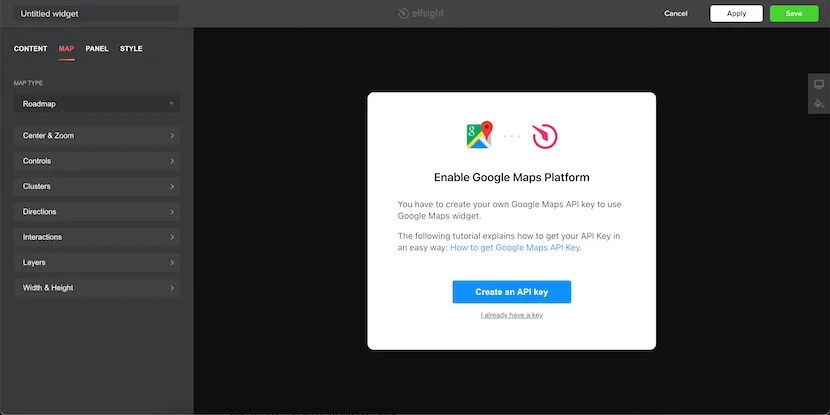This screenshot has width=830, height=415.
Task: Click the Google Maps logo icon
Action: click(480, 136)
